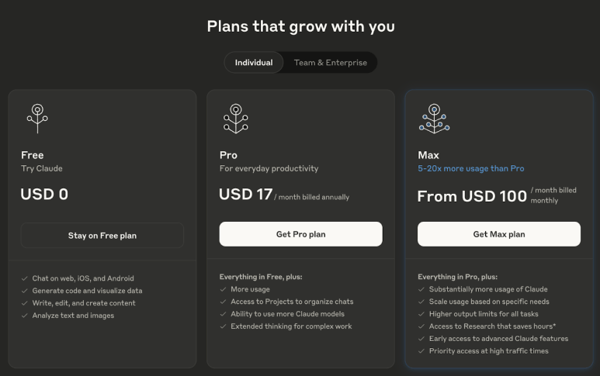Click the 5-20x more usage than Pro text
Image resolution: width=600 pixels, height=376 pixels.
click(x=471, y=169)
